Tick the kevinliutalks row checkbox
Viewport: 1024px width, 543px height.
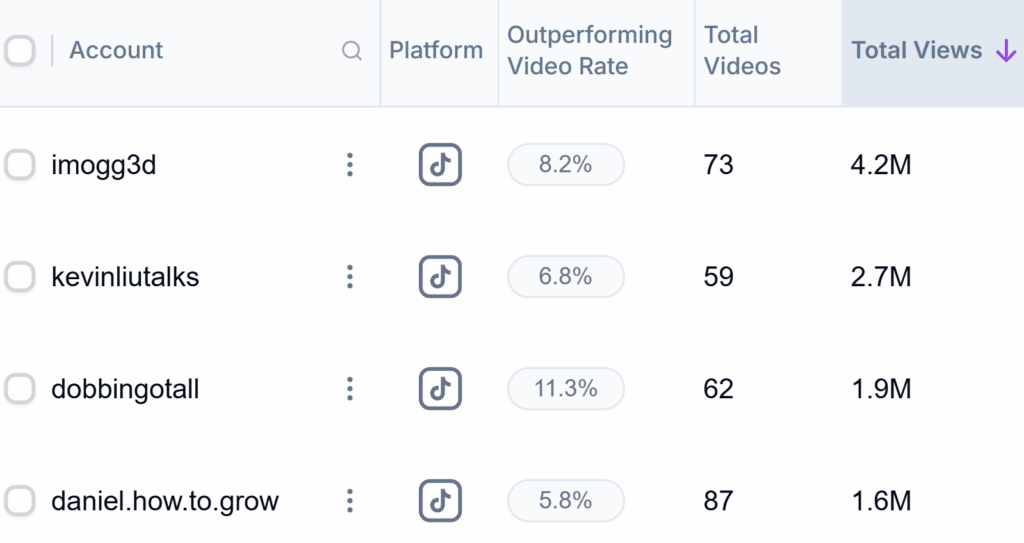20,277
